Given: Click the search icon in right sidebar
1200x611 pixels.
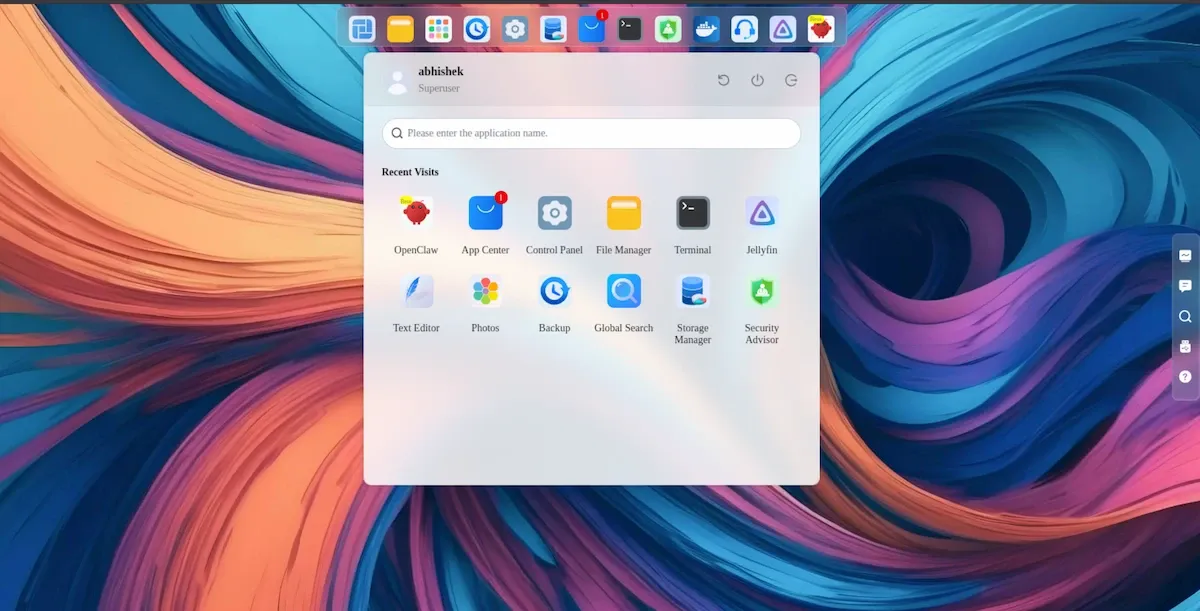Looking at the screenshot, I should pos(1185,316).
